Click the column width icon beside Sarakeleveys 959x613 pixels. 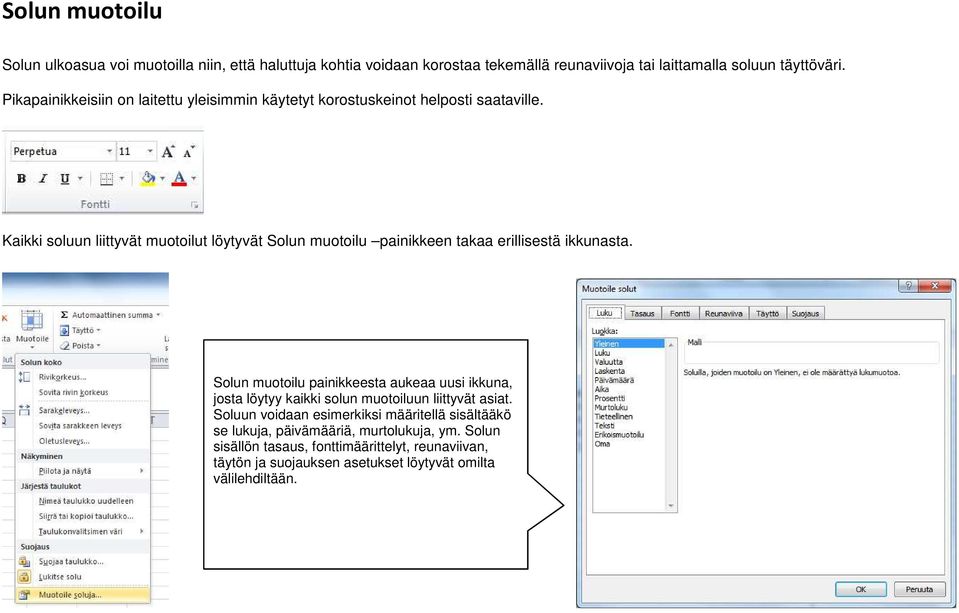tap(24, 410)
